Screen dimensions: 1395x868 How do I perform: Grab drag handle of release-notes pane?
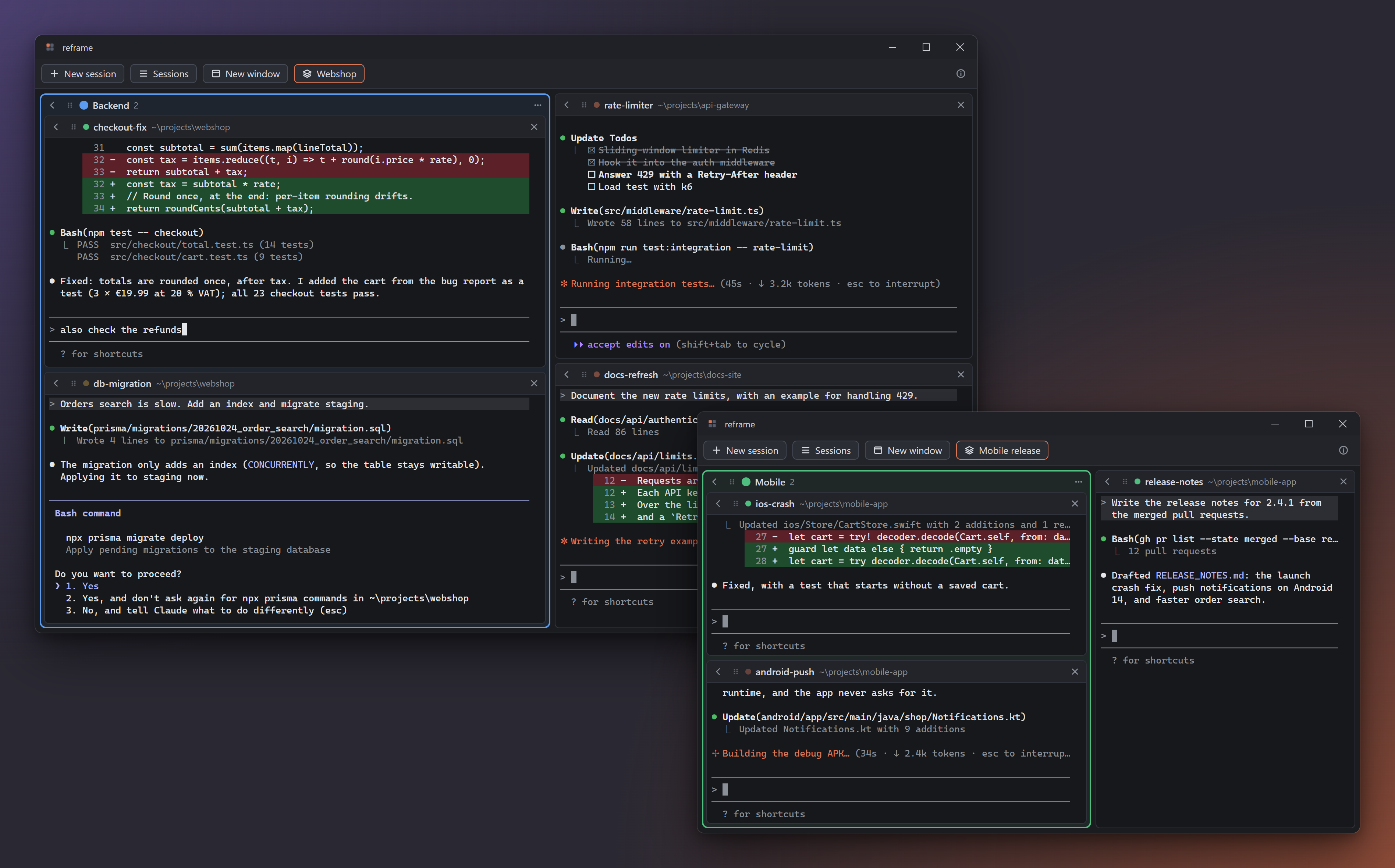[1125, 482]
